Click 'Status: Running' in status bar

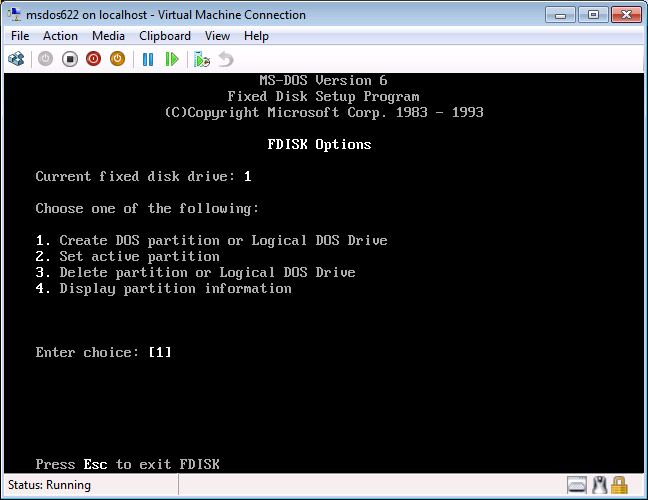[x=49, y=485]
